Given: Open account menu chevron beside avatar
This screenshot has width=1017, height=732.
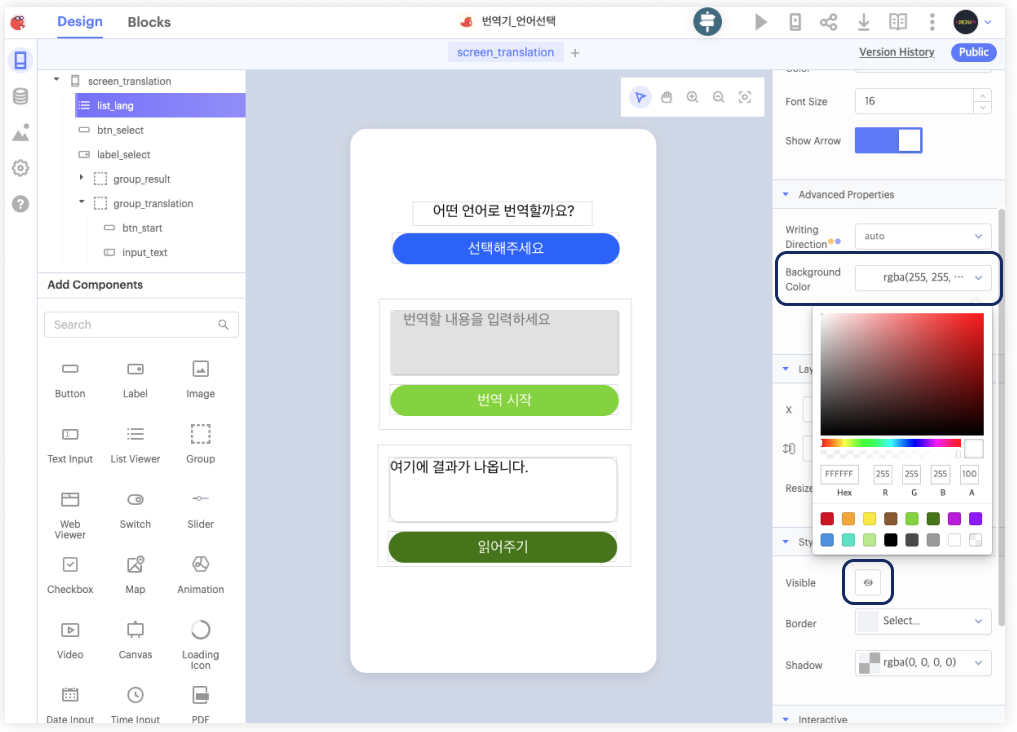Looking at the screenshot, I should coord(988,22).
